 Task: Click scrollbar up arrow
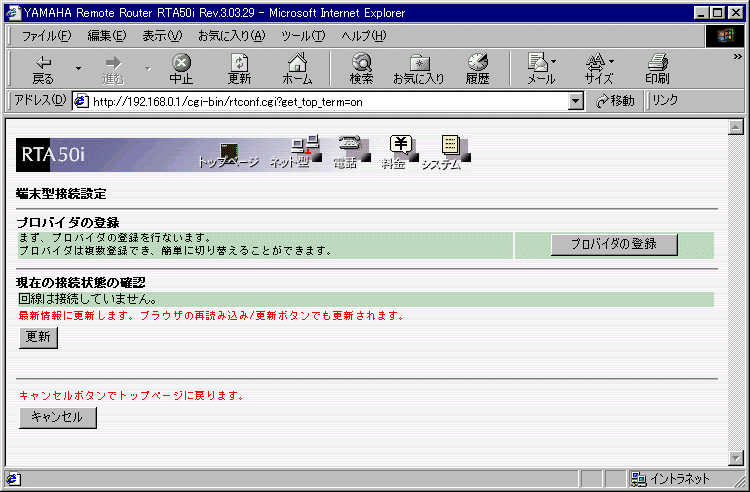(x=736, y=127)
